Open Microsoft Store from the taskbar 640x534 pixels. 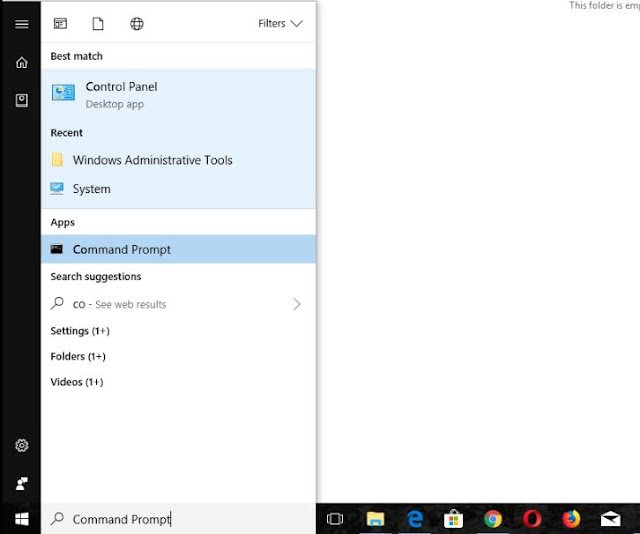click(x=453, y=519)
